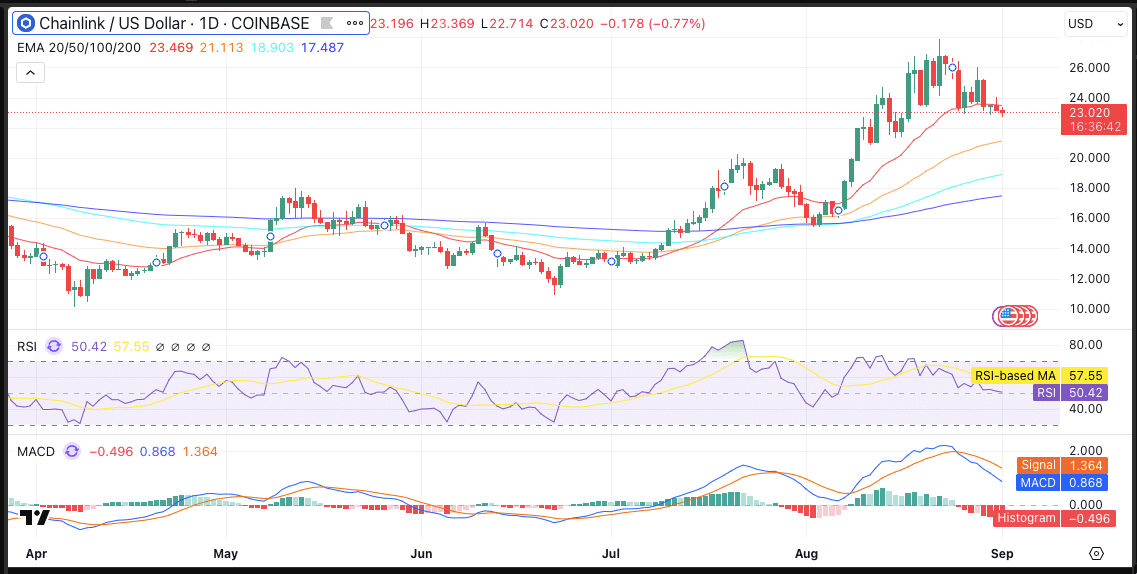Click the Jul label on the time axis
1137x574 pixels.
(x=611, y=554)
